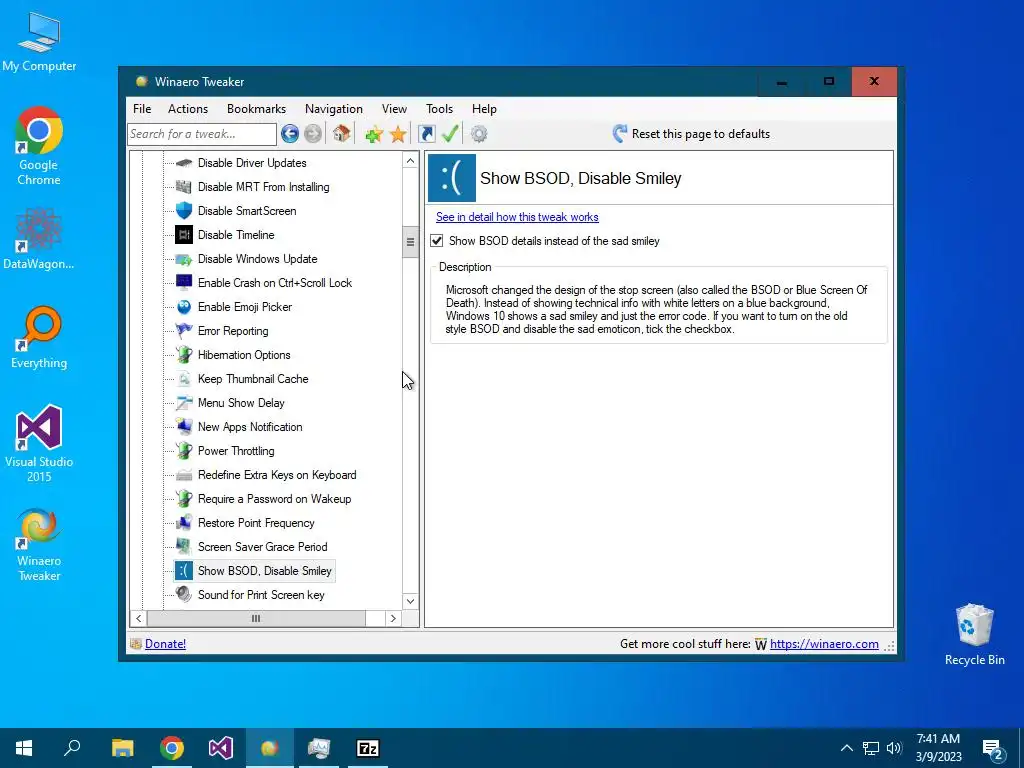
Task: Click the Search for a tweak field
Action: point(202,134)
